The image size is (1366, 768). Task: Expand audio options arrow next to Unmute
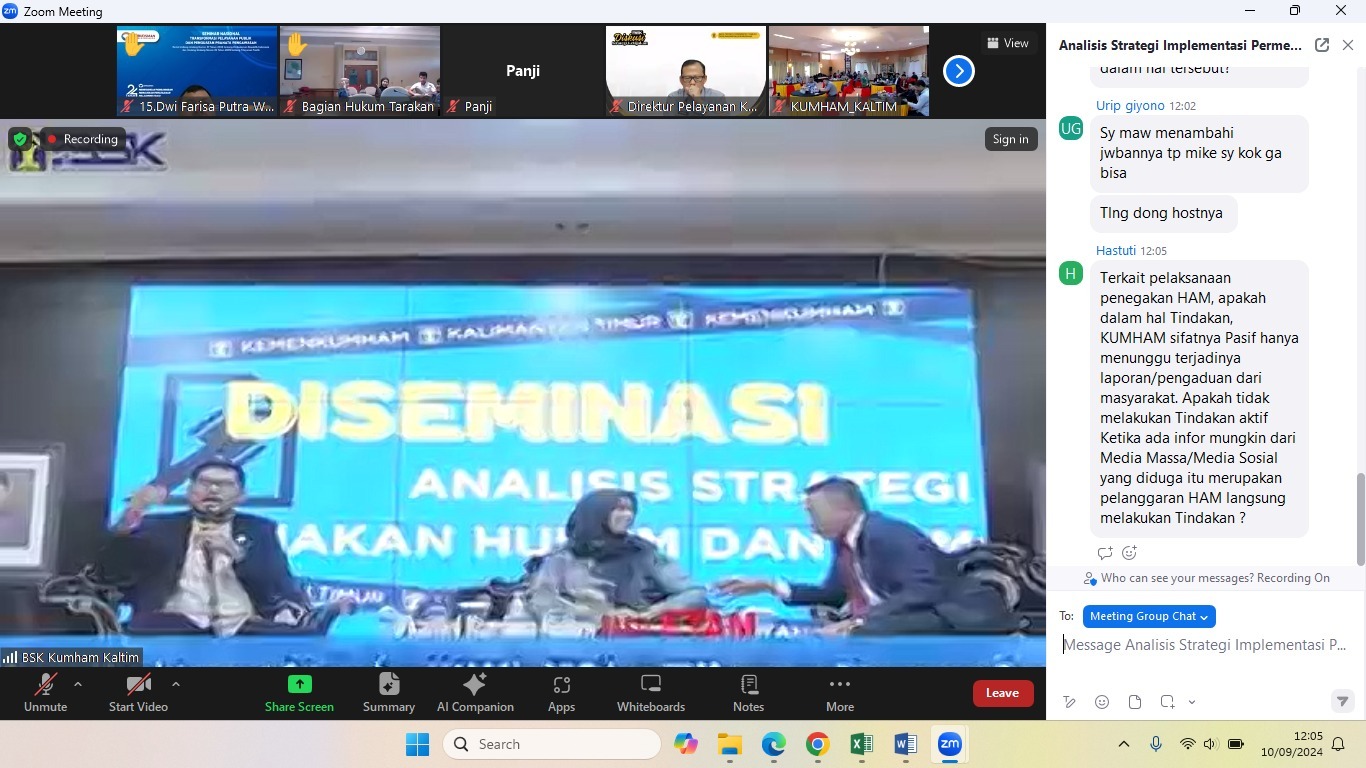coord(78,684)
